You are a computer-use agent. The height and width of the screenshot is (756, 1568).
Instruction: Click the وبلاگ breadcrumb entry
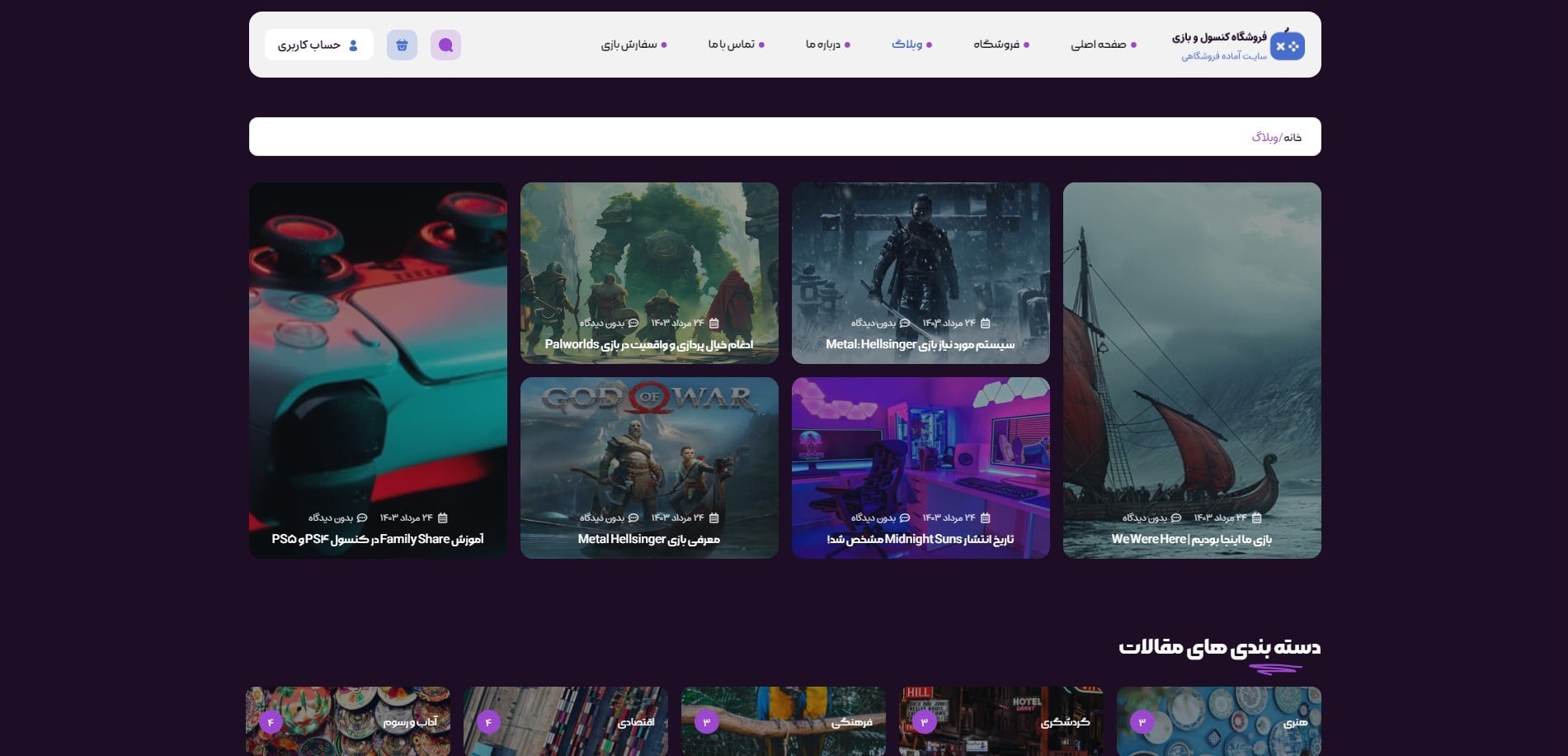pyautogui.click(x=1265, y=137)
